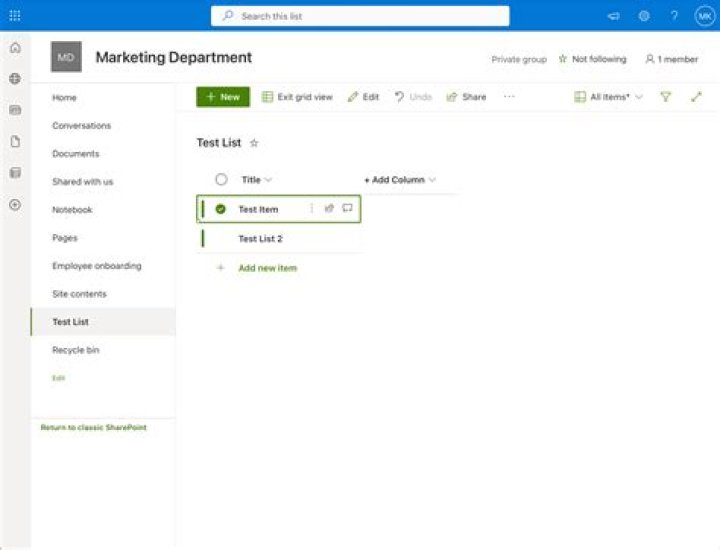Click the MD site logo tile
The image size is (720, 550).
tap(66, 57)
